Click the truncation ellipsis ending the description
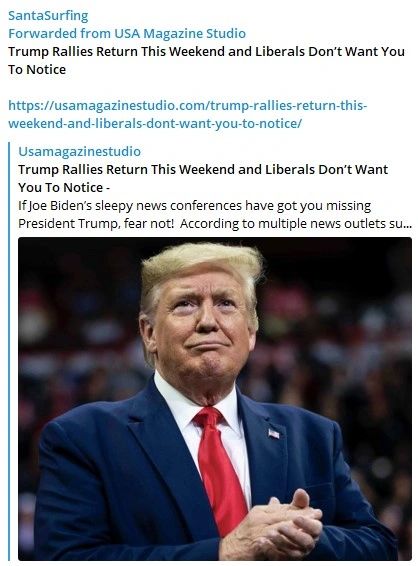The height and width of the screenshot is (566, 418). pos(408,226)
